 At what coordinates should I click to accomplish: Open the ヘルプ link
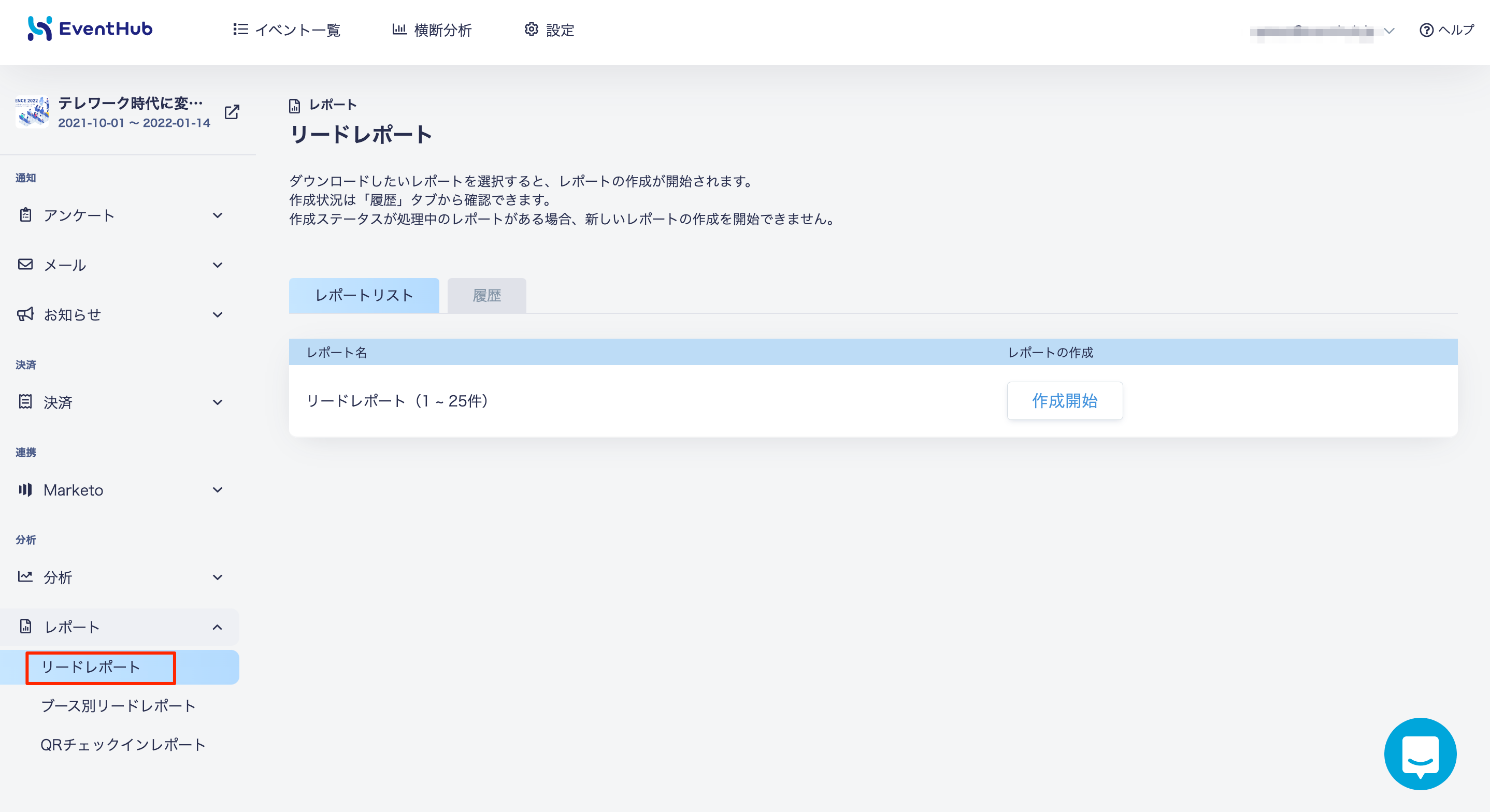click(1446, 30)
